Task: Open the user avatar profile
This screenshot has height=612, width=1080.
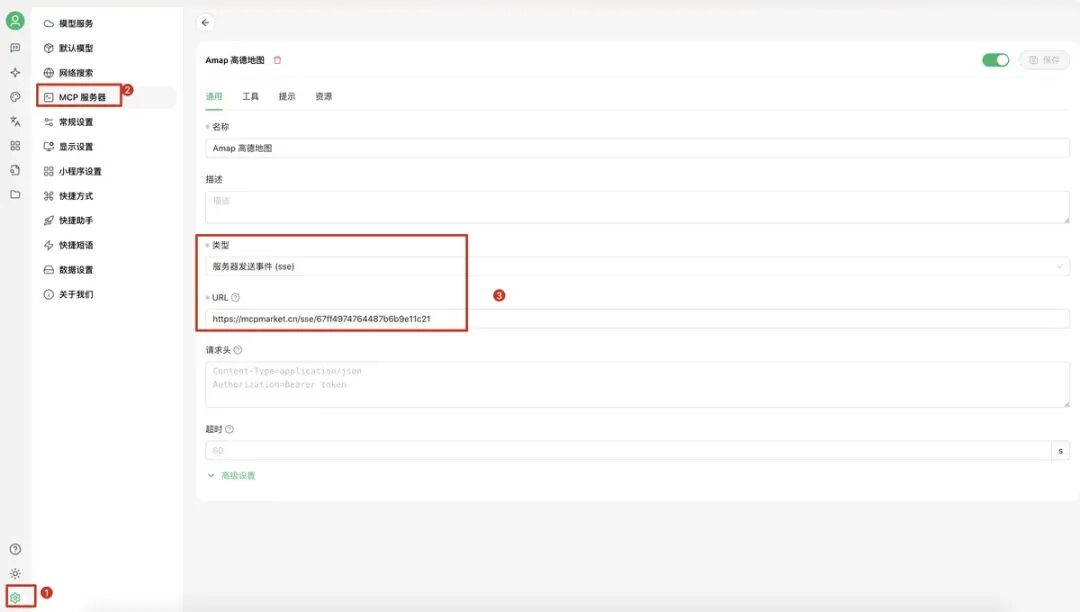Action: 15,21
